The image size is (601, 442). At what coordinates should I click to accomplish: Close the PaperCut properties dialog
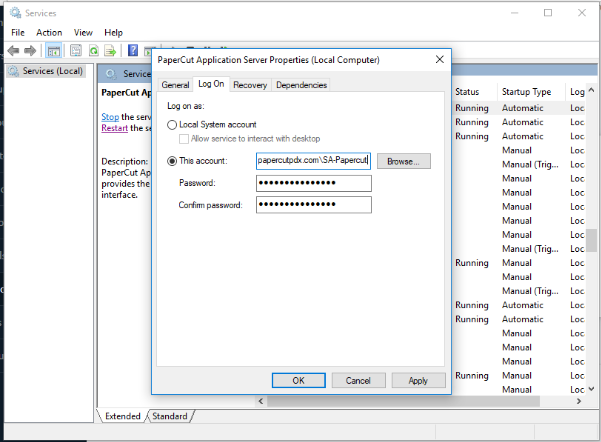pos(440,59)
